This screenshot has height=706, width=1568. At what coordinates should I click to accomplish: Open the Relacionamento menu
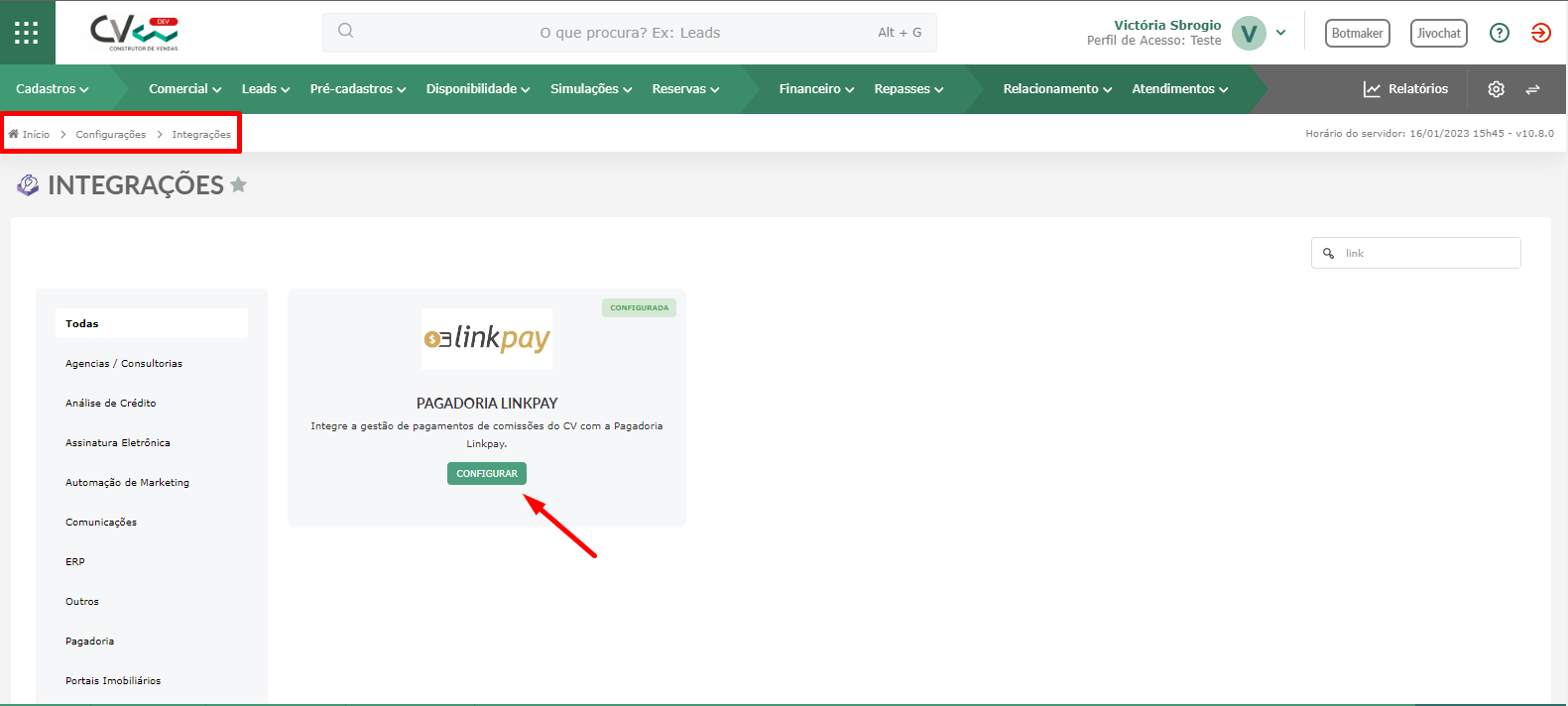tap(1057, 89)
